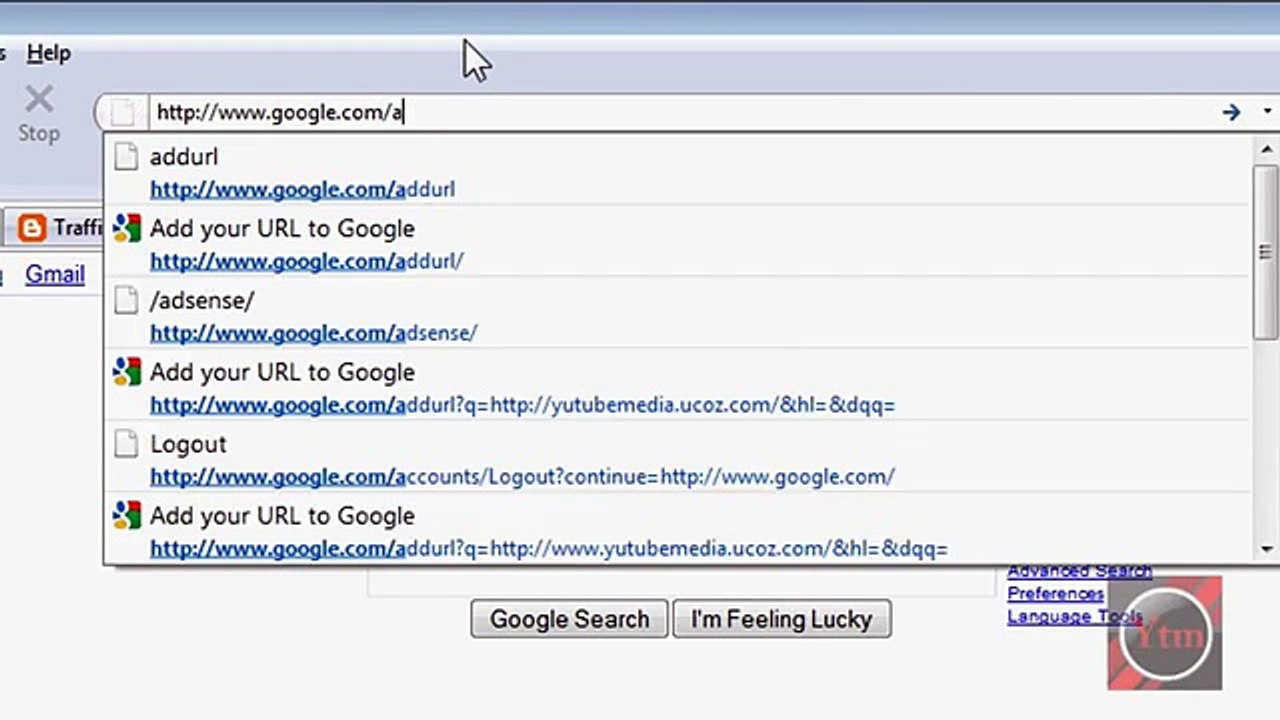Click the page icon beside the Logout suggestion
The width and height of the screenshot is (1280, 720).
(x=126, y=445)
